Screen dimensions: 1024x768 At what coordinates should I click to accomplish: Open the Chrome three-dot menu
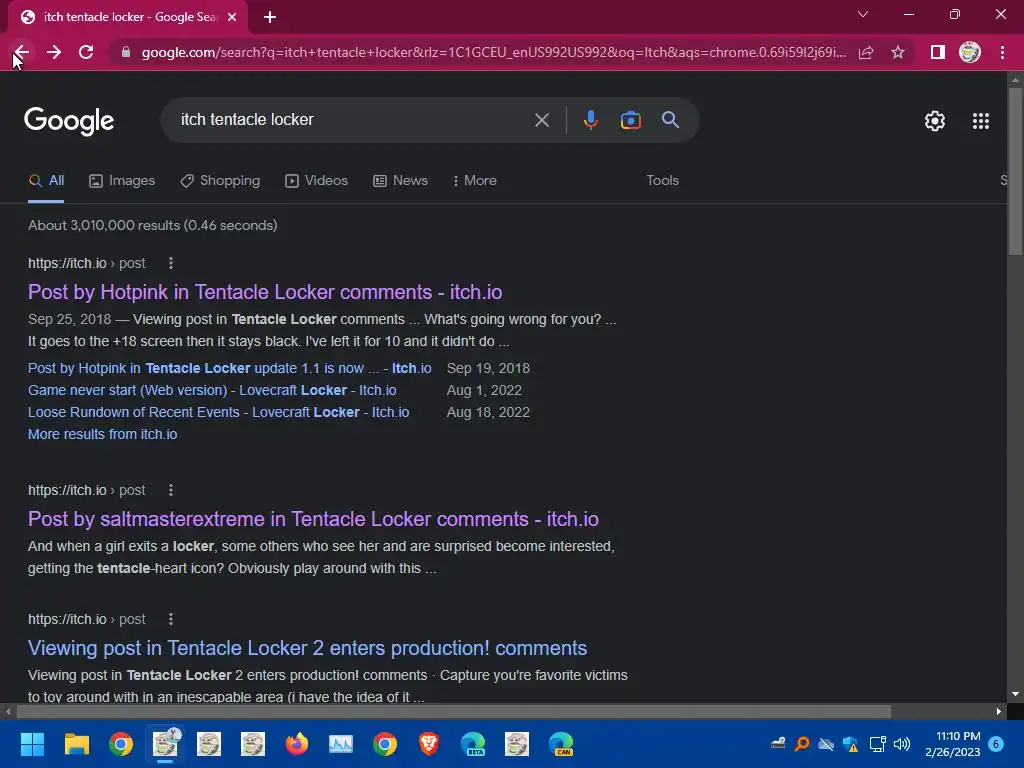1002,52
